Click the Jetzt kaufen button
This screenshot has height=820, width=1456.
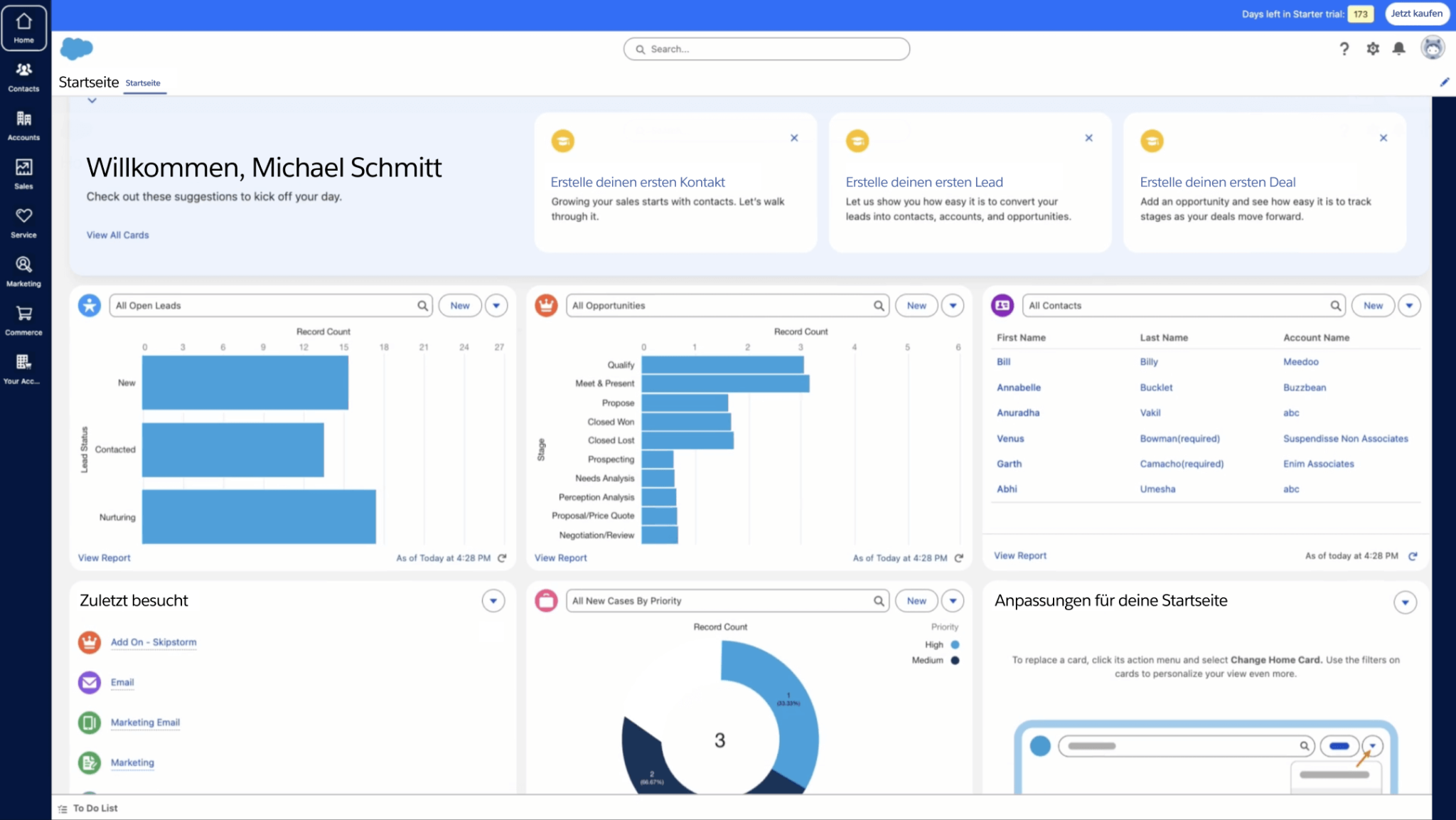(1416, 14)
